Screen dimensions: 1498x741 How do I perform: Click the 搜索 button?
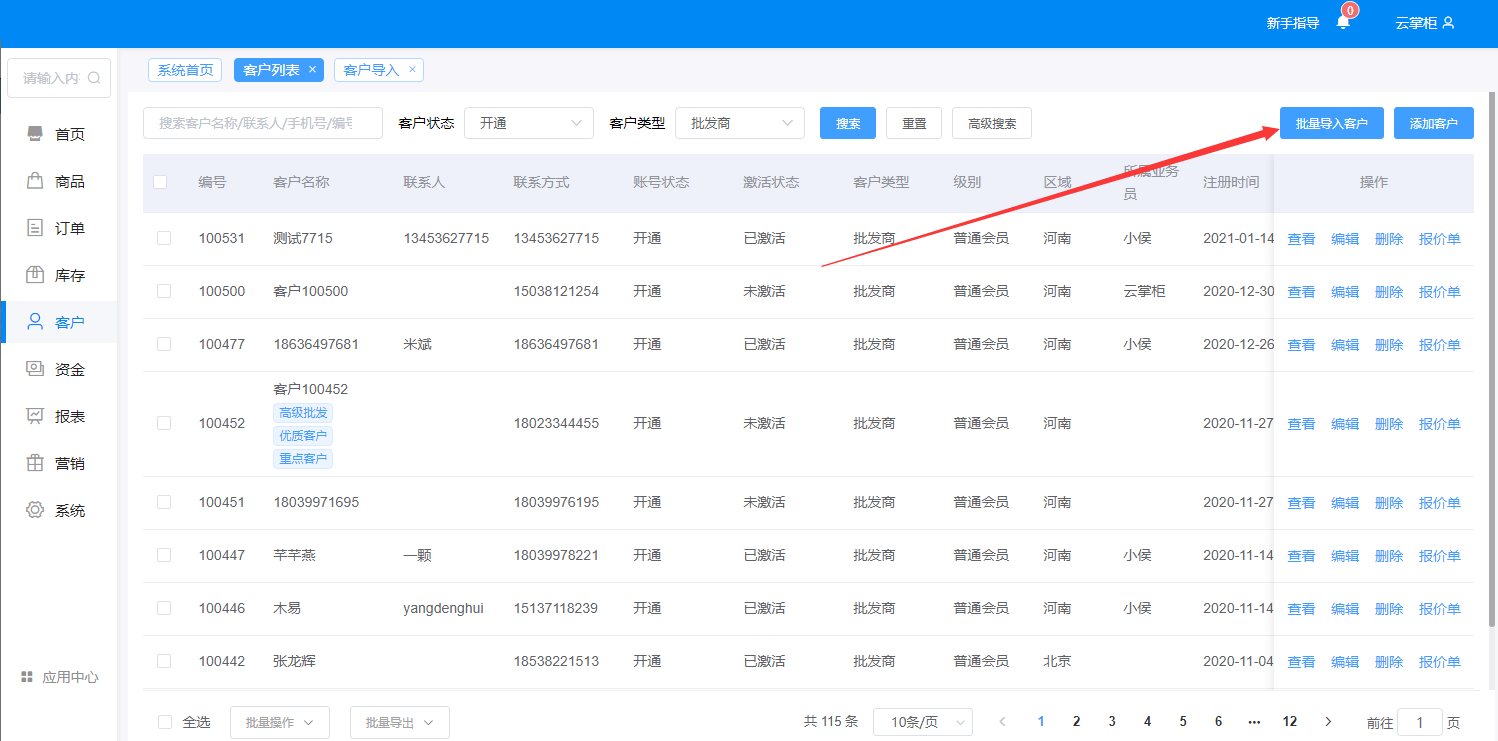[848, 123]
